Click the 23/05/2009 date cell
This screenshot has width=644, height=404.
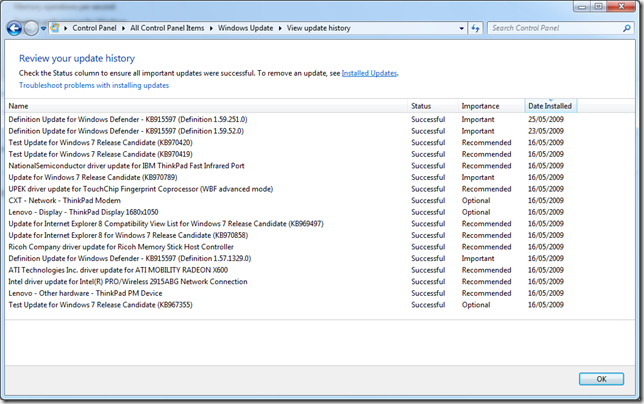tap(546, 131)
